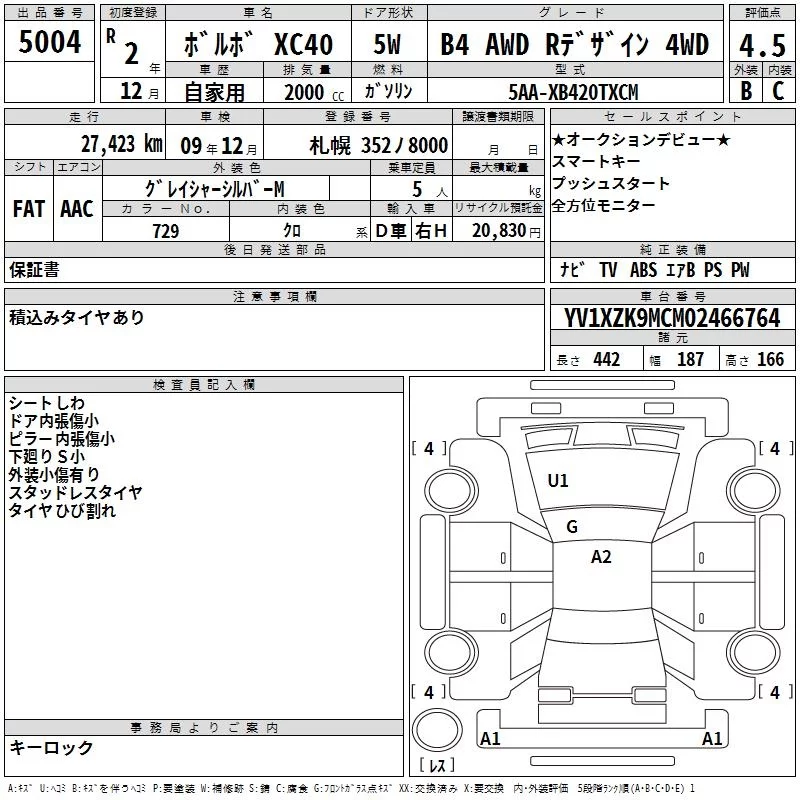Image resolution: width=800 pixels, height=800 pixels.
Task: Select the color number 729 cell
Action: coord(166,230)
